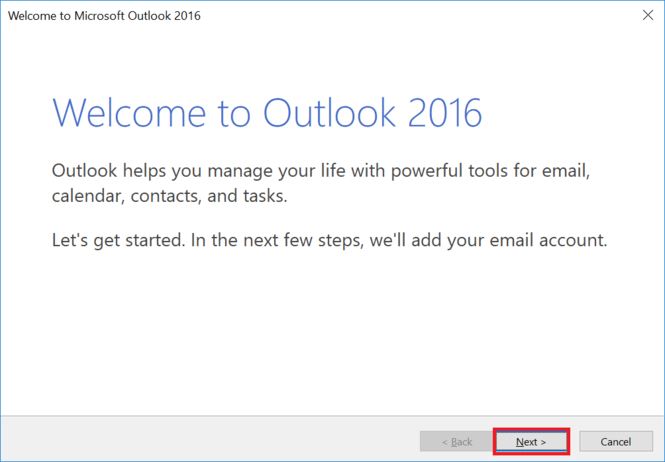Click the title bar text 'Welcome to Microsoft Outlook 2016'
Image resolution: width=665 pixels, height=462 pixels.
[104, 17]
